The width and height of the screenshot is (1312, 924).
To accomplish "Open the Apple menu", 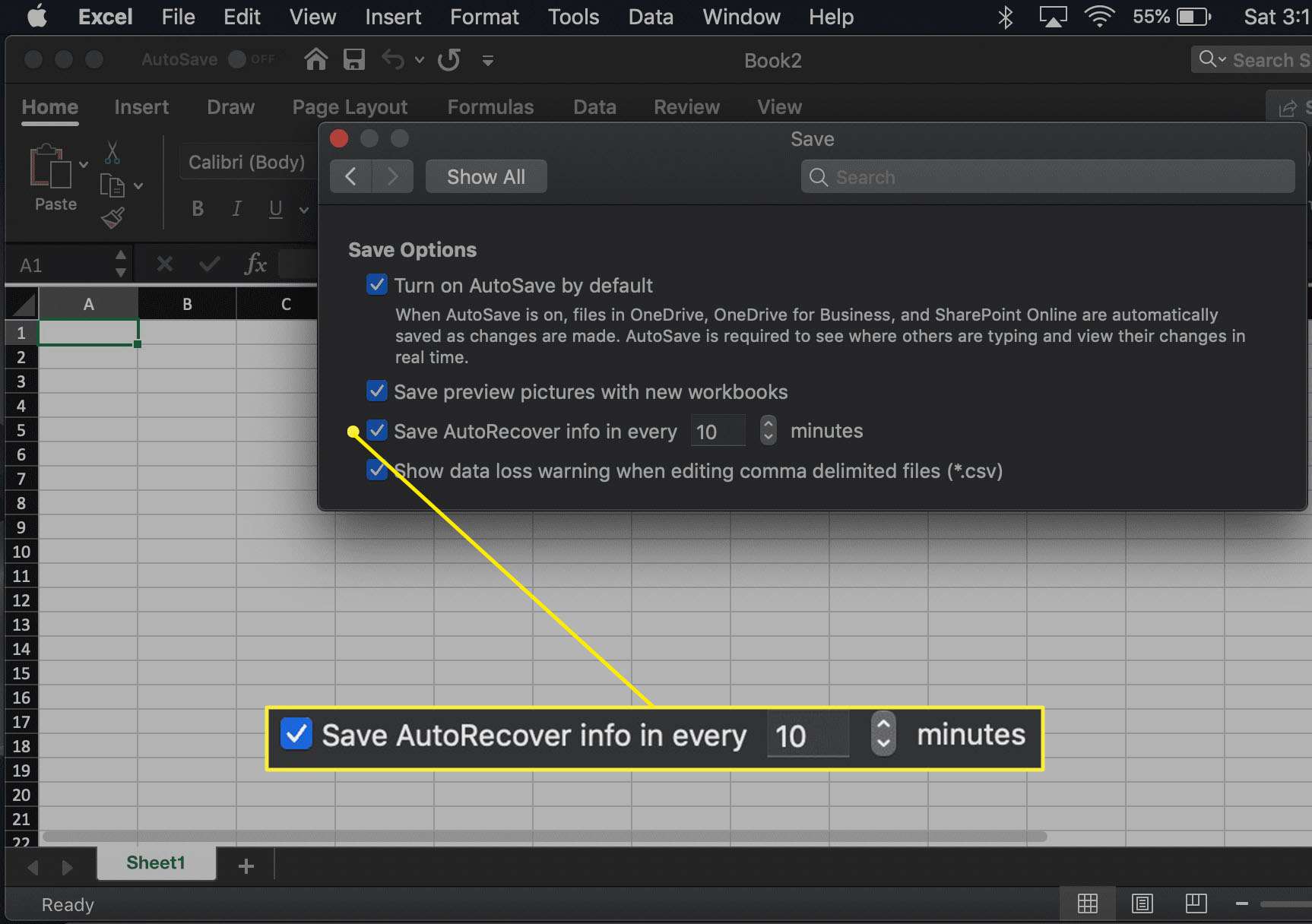I will (37, 16).
